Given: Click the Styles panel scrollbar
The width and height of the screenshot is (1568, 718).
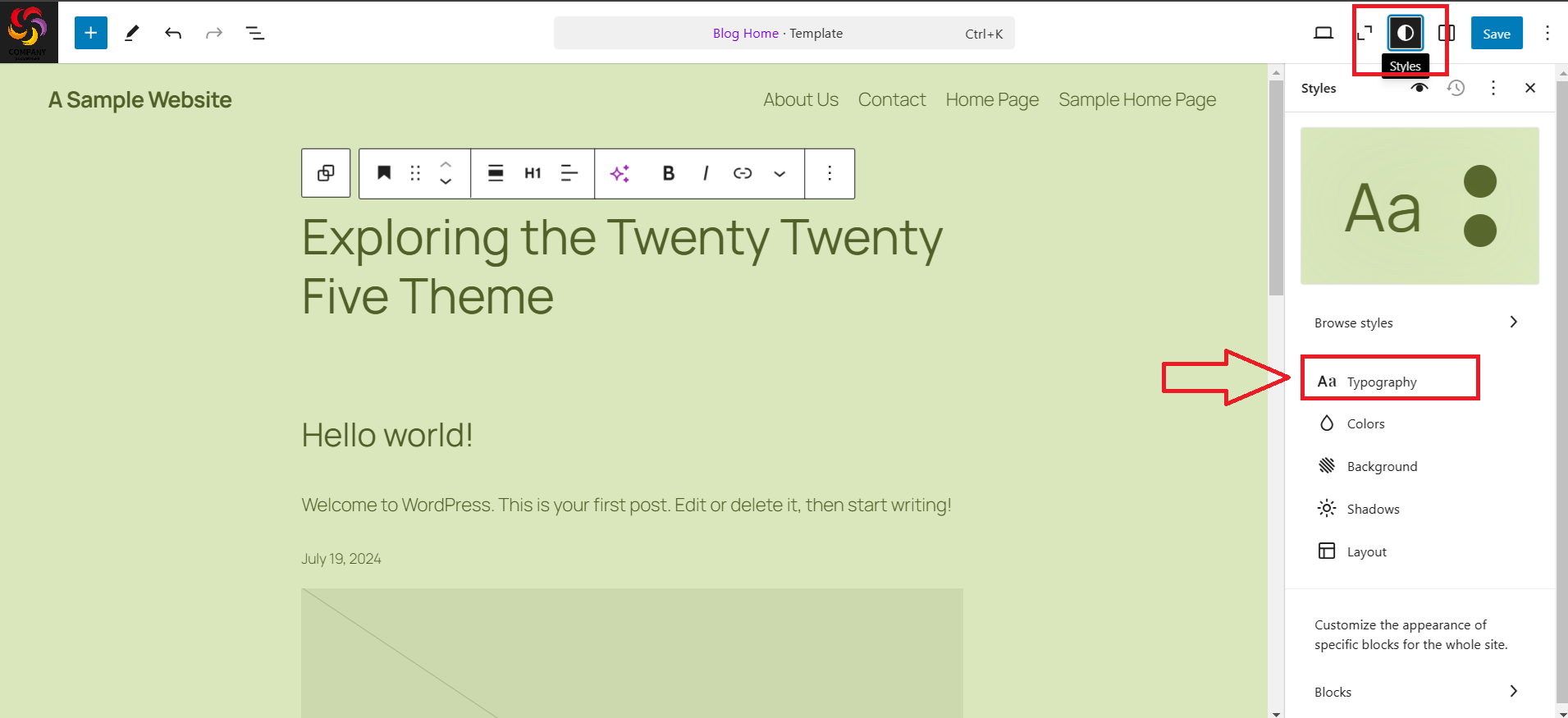Looking at the screenshot, I should (1561, 391).
